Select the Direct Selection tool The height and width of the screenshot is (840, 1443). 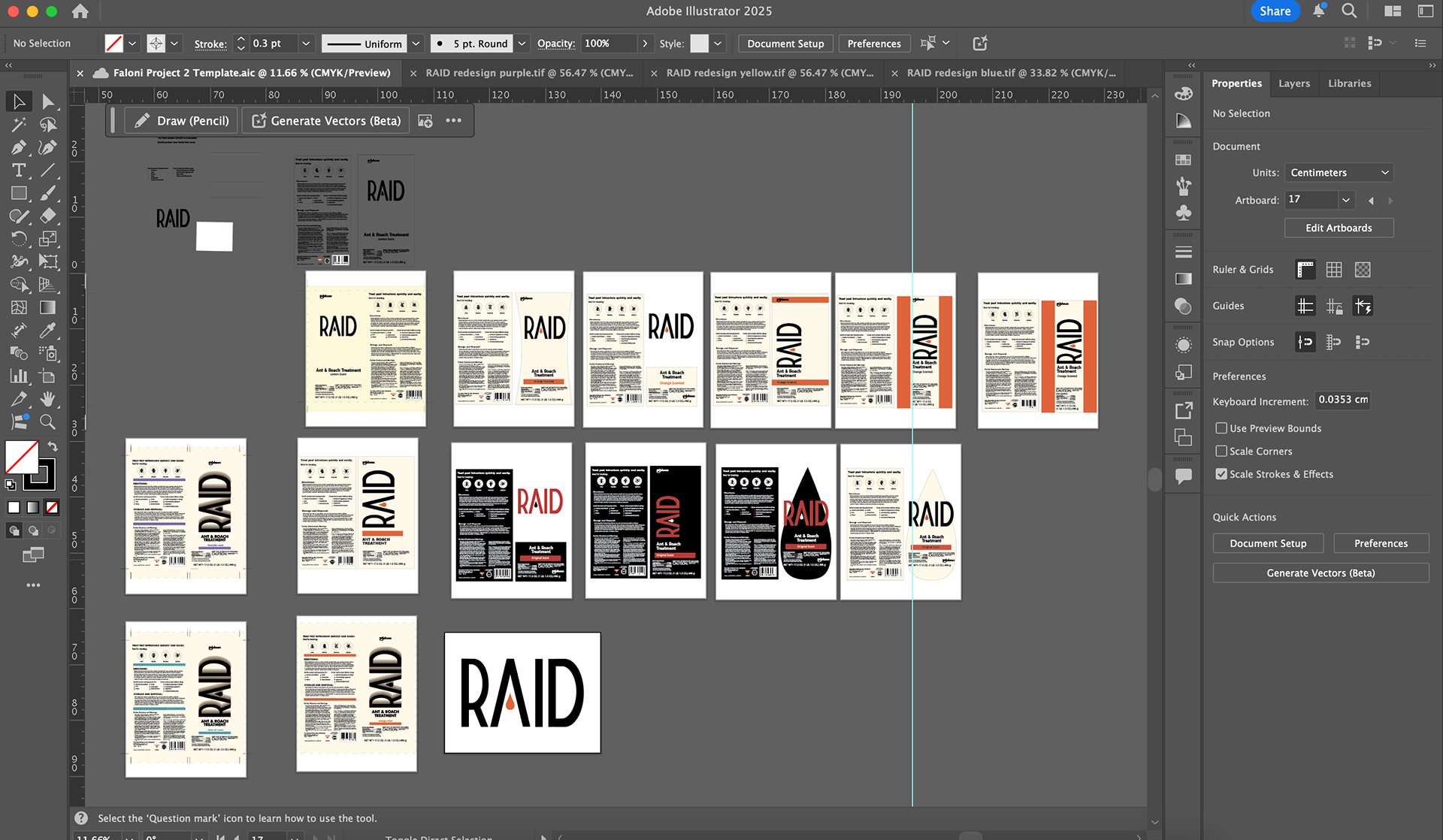[48, 101]
